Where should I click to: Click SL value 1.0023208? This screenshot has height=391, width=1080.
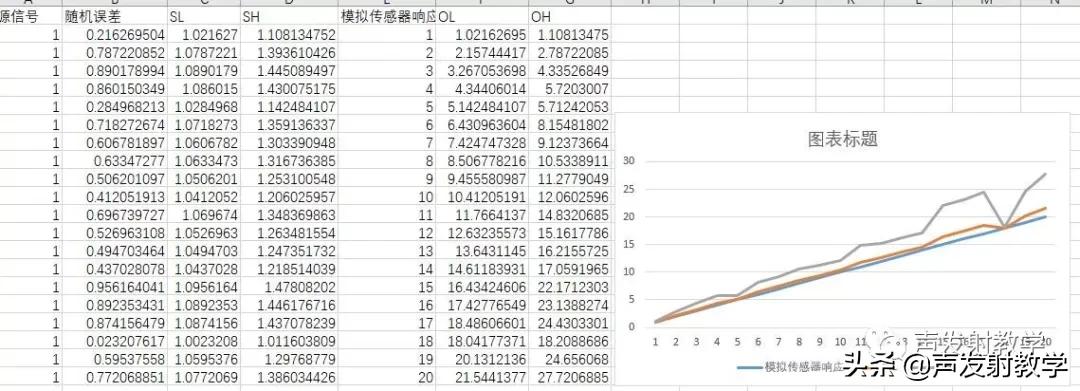tap(204, 341)
